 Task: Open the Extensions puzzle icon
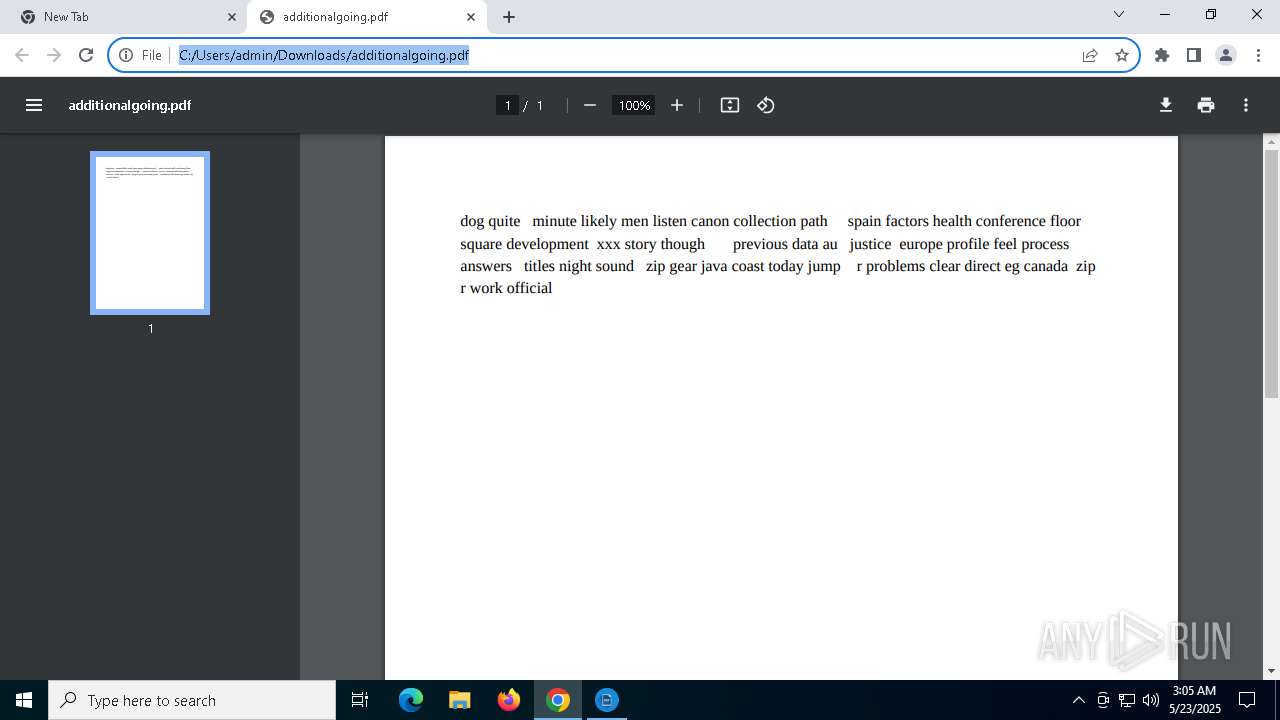point(1162,55)
